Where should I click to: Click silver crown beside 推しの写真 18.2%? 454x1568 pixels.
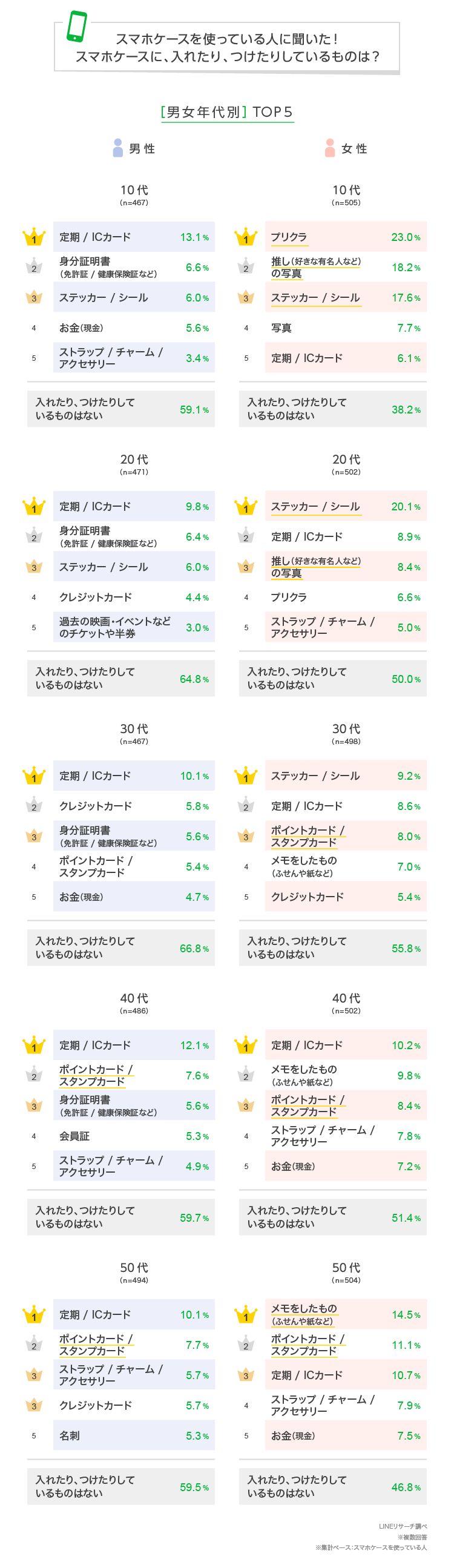coord(246,267)
